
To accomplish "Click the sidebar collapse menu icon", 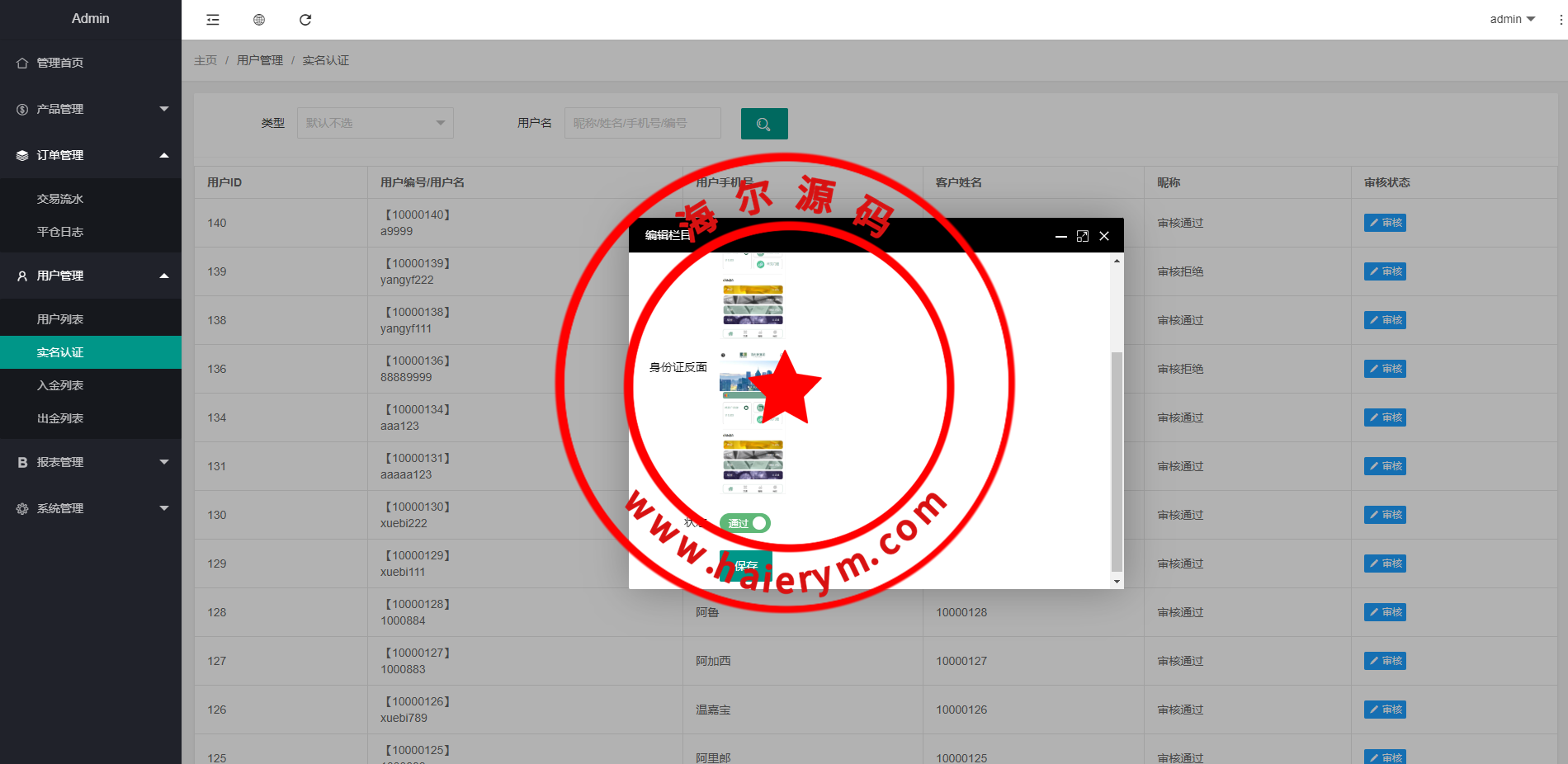I will pos(213,20).
